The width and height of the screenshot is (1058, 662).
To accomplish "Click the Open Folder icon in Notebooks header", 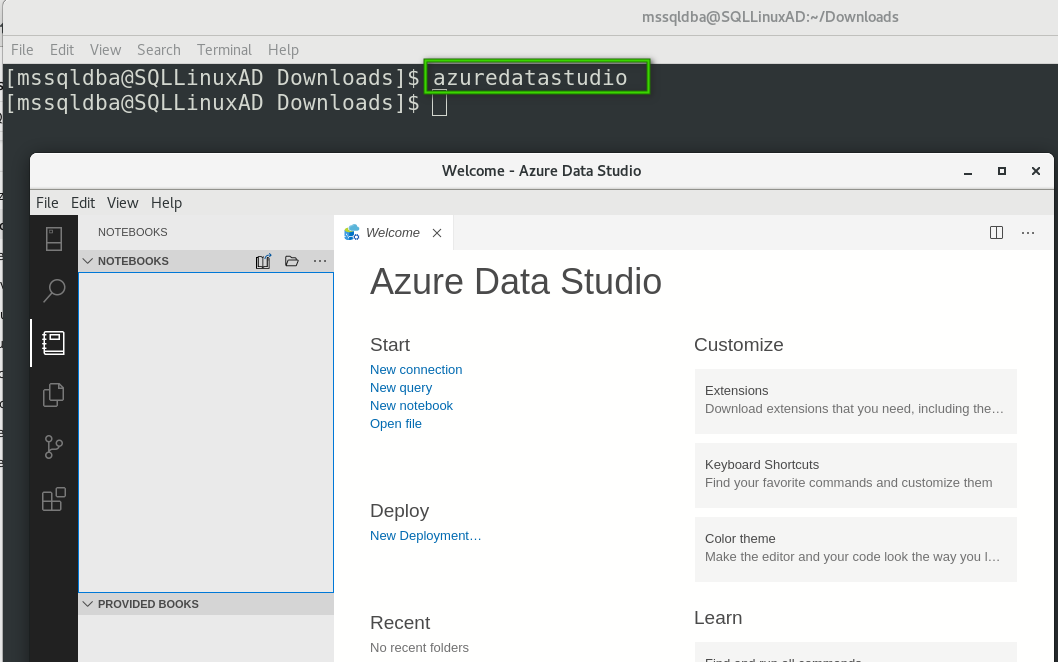I will tap(292, 261).
